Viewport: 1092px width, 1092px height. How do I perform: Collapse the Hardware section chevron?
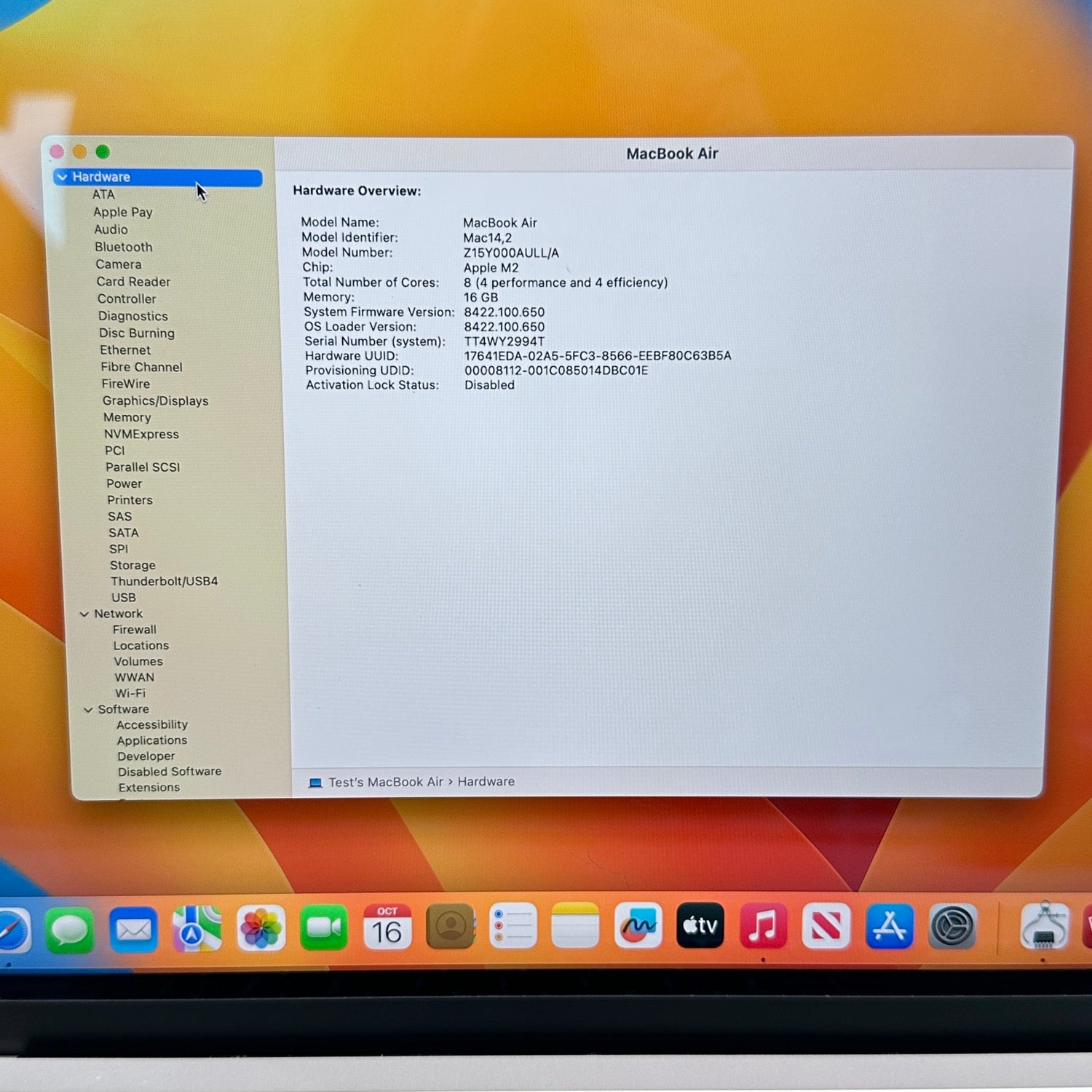pyautogui.click(x=63, y=177)
